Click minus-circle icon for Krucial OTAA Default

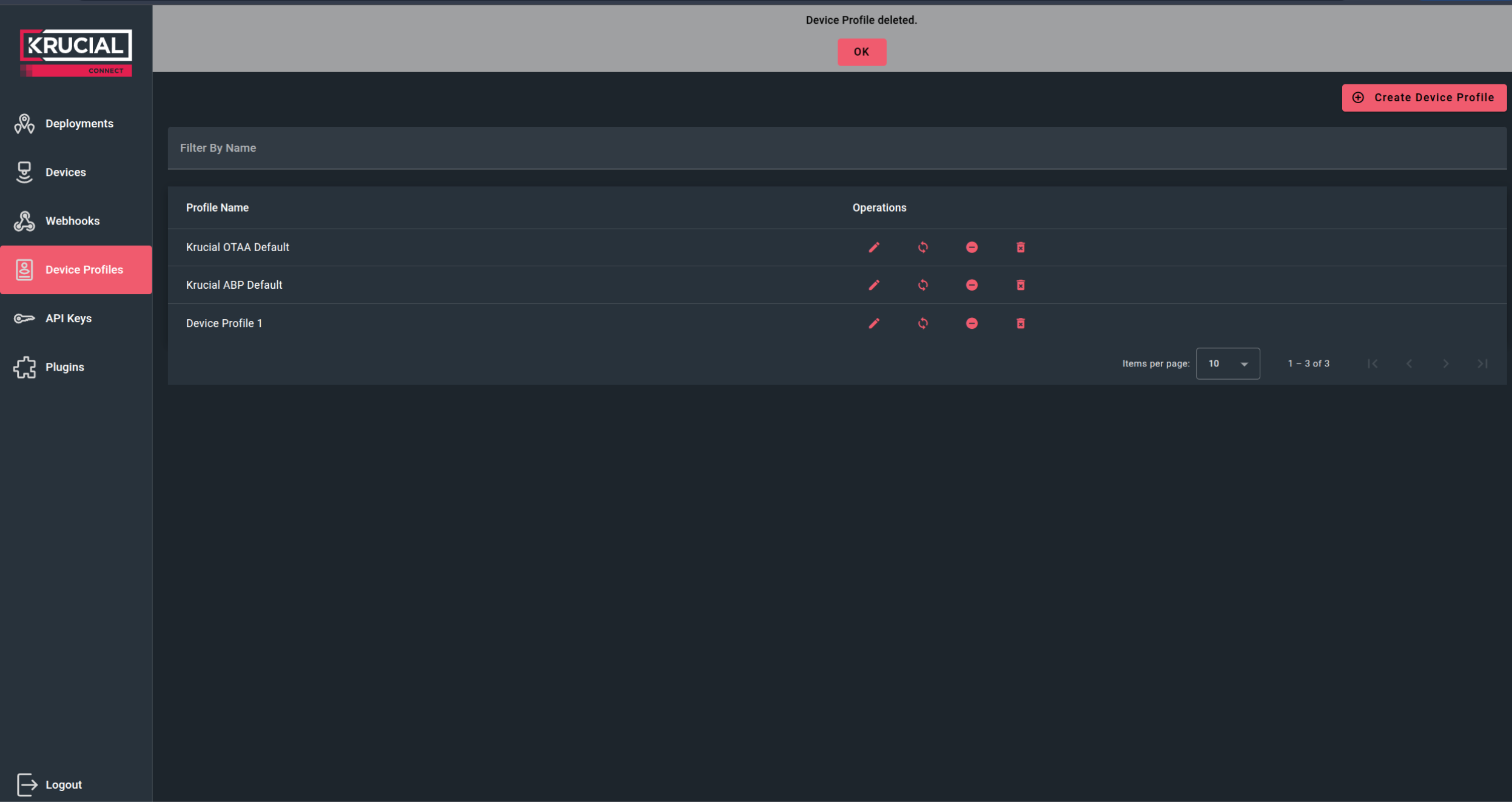[972, 247]
